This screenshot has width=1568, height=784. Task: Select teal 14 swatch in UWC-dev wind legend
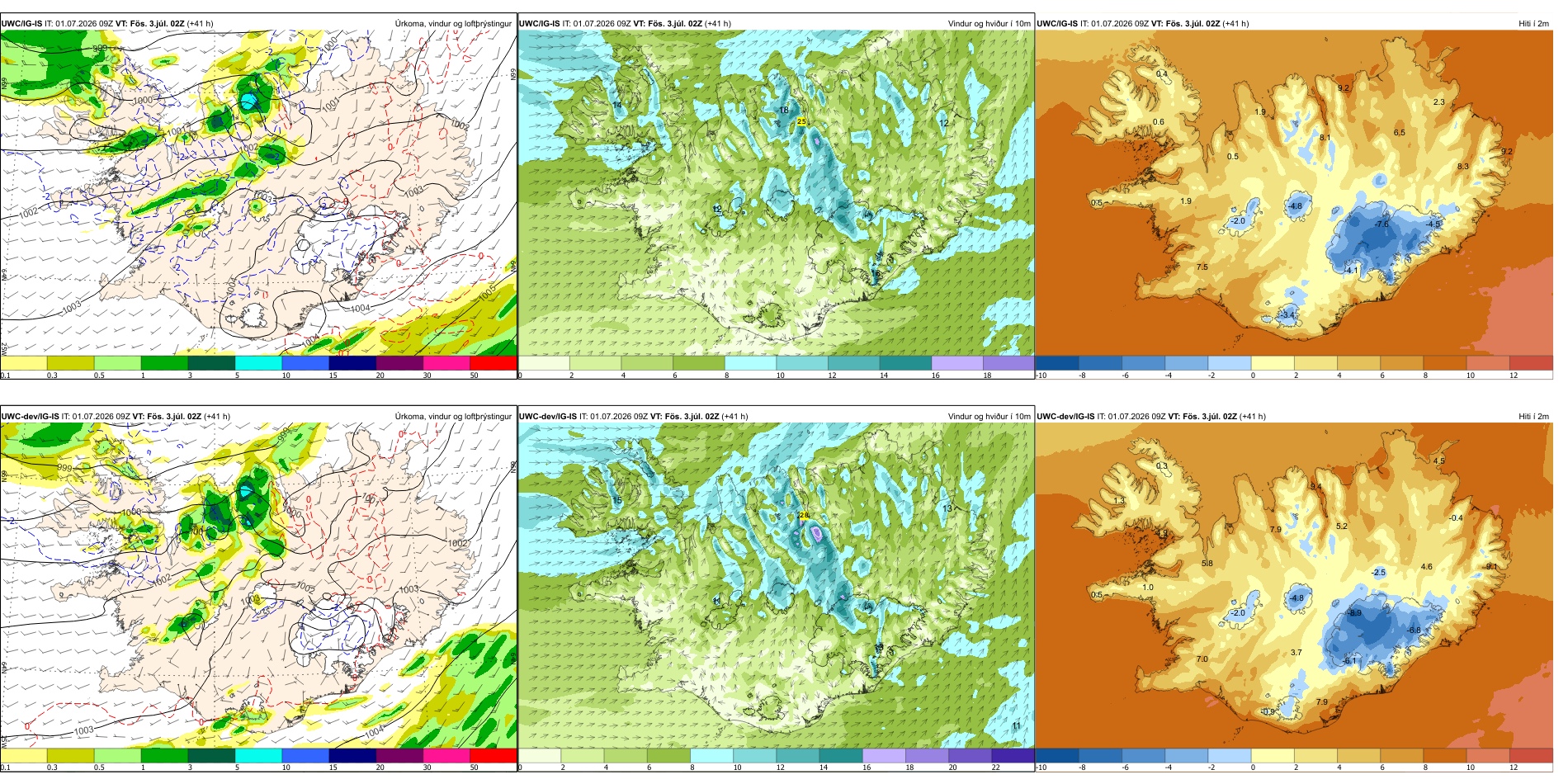[x=841, y=755]
